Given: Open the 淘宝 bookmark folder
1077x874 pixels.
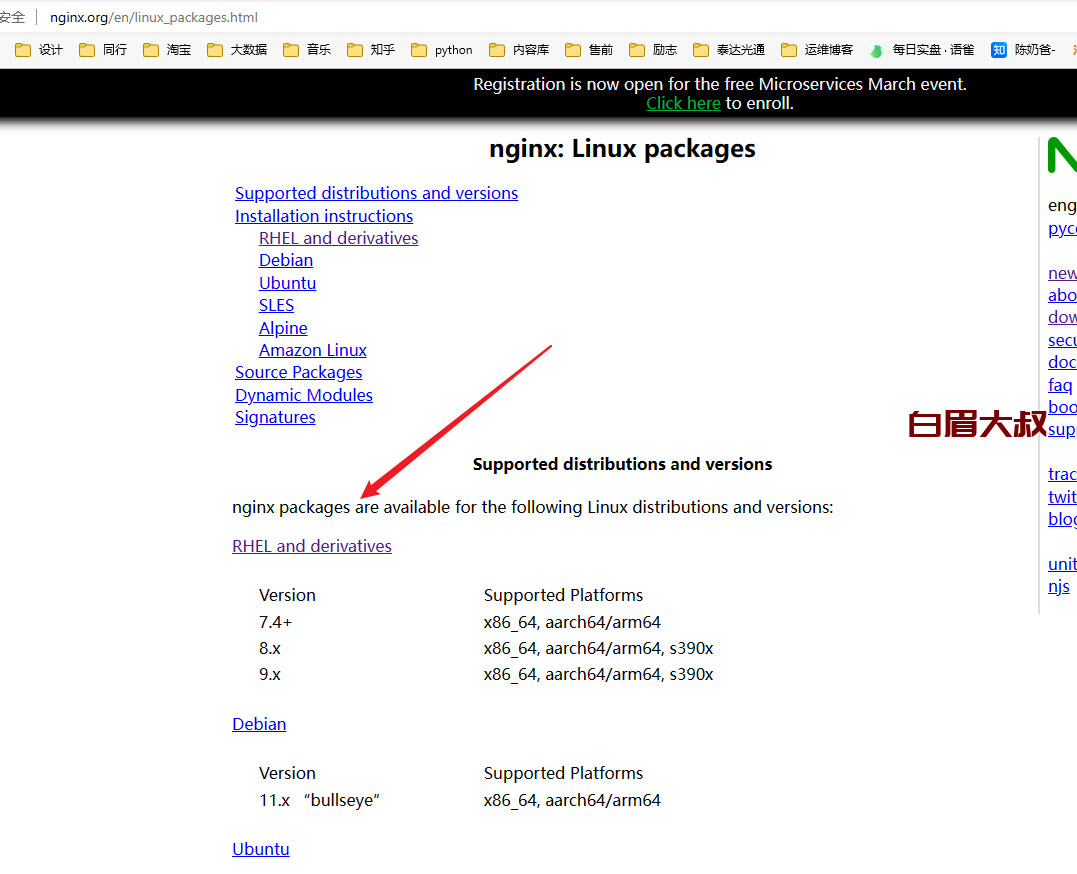Looking at the screenshot, I should click(167, 49).
